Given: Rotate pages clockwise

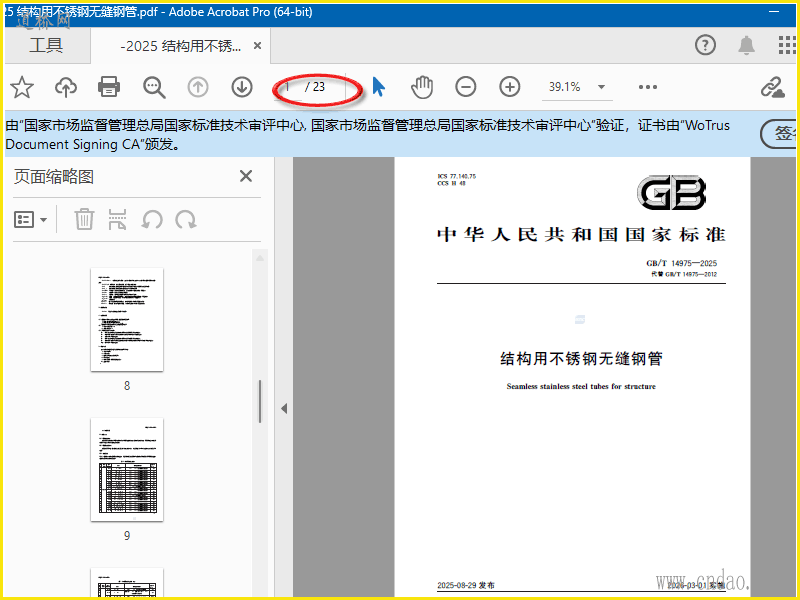Looking at the screenshot, I should point(186,220).
